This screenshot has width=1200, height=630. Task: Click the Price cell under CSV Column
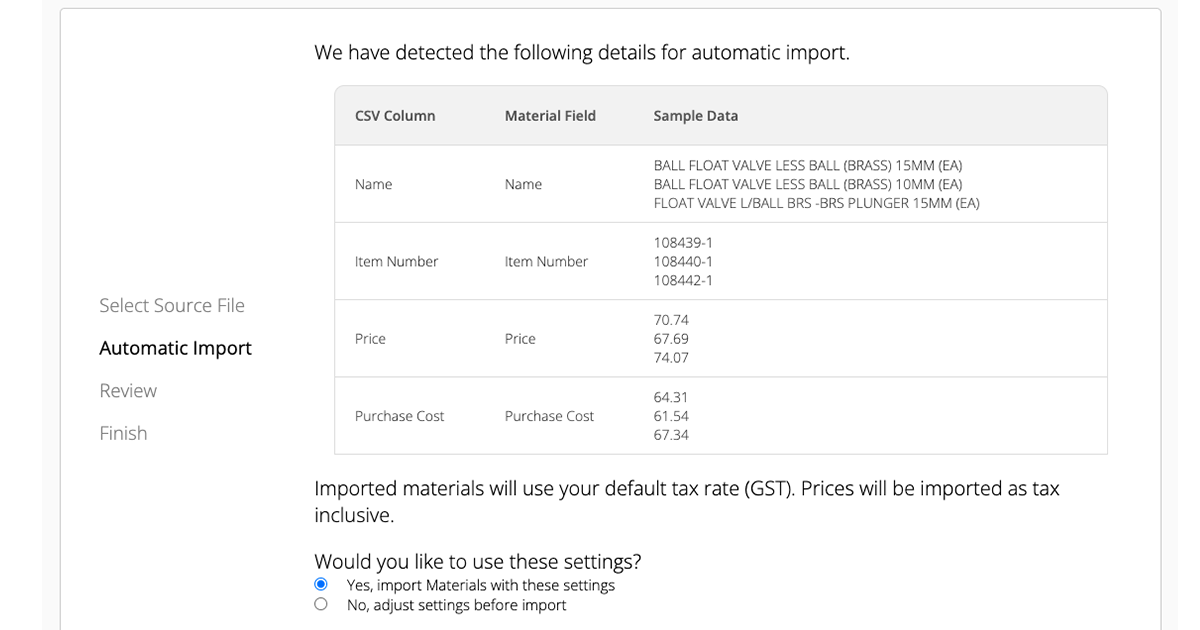[370, 339]
